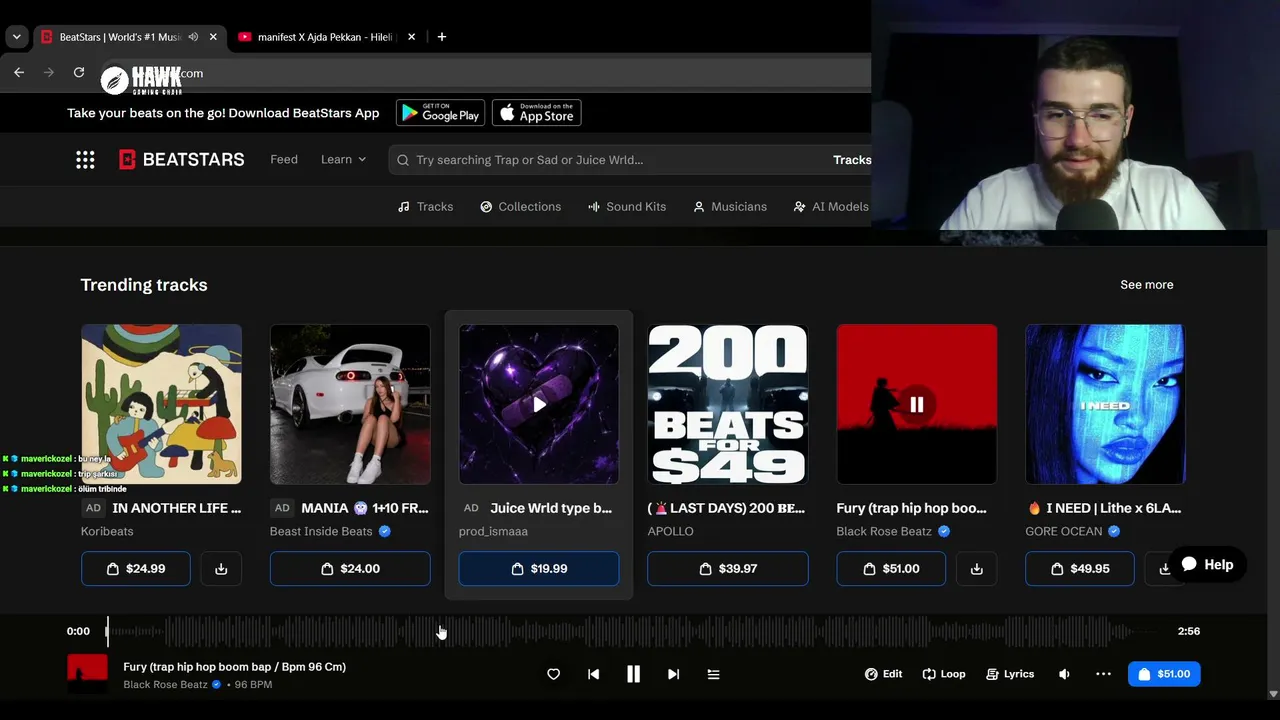Screen dimensions: 1280x720
Task: Close the BeatStars browser tab
Action: (213, 37)
